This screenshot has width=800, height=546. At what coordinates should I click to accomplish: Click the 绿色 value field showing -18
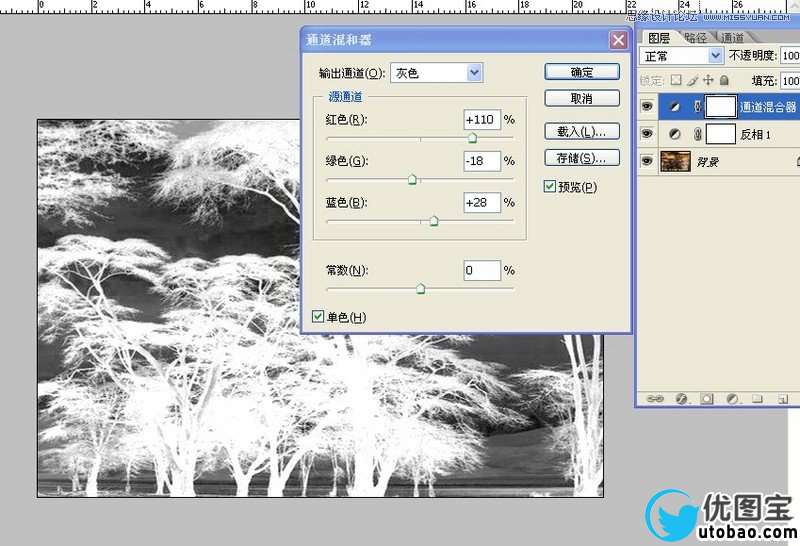(x=482, y=161)
